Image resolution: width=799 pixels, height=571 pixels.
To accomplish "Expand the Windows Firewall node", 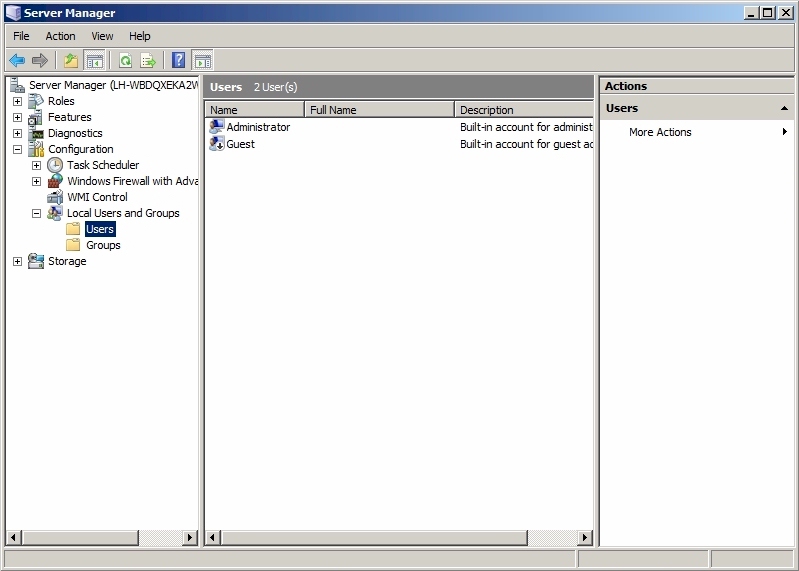I will coord(36,181).
